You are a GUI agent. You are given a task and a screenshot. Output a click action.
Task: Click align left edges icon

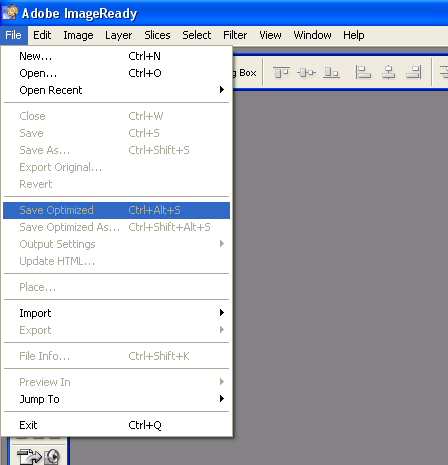coord(363,72)
